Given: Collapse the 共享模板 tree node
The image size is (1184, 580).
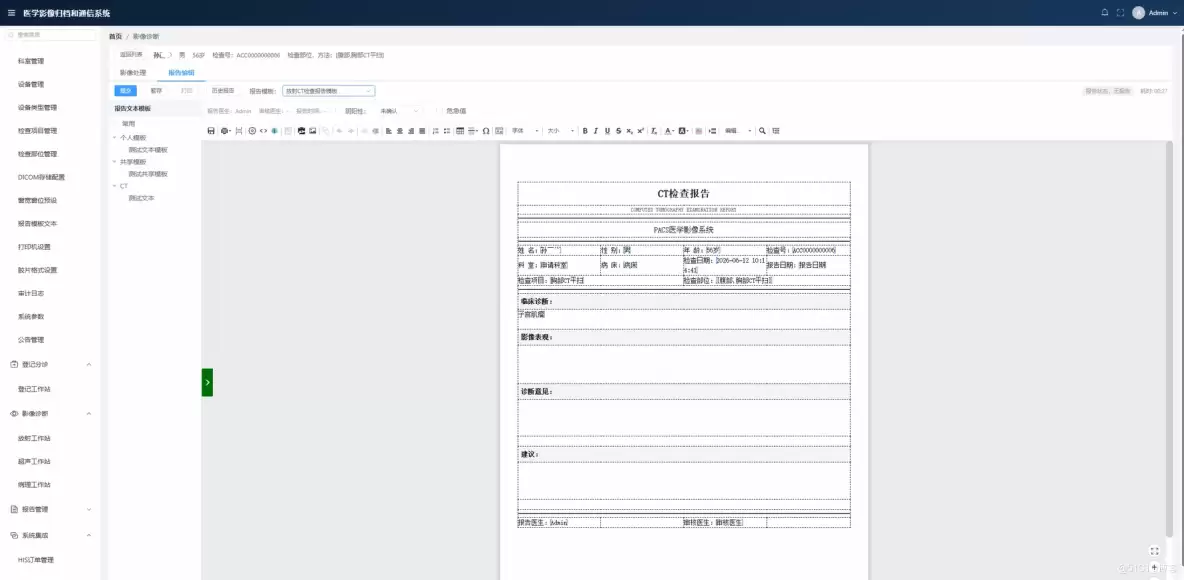Looking at the screenshot, I should [114, 162].
